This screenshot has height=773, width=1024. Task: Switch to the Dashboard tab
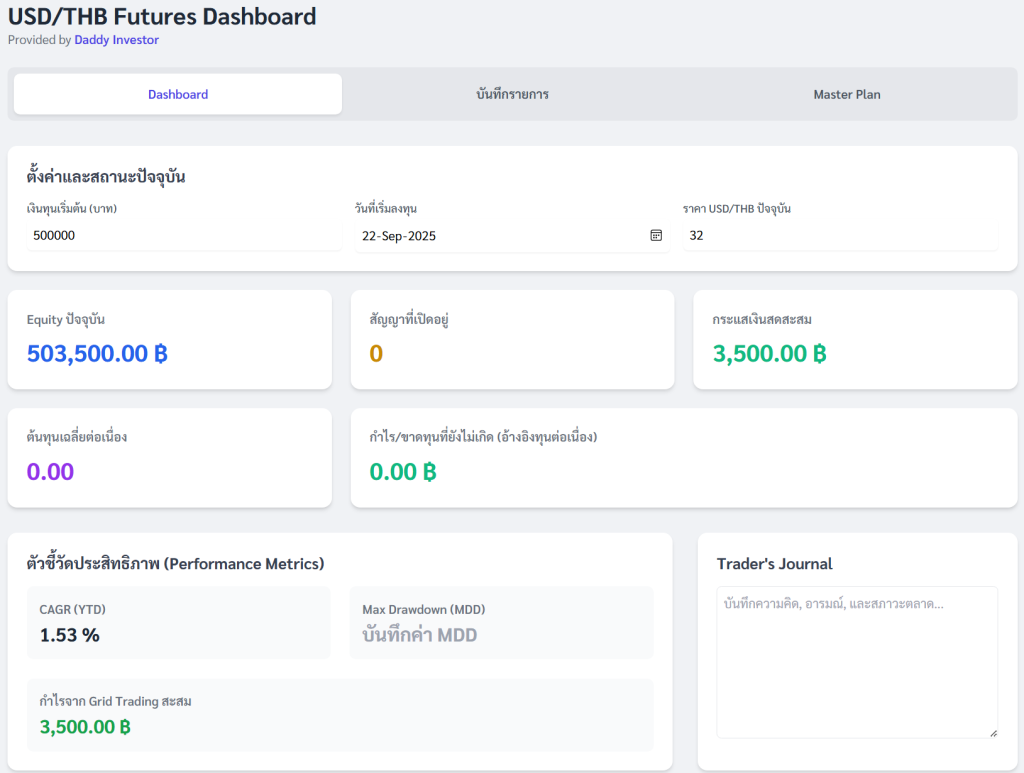(178, 94)
